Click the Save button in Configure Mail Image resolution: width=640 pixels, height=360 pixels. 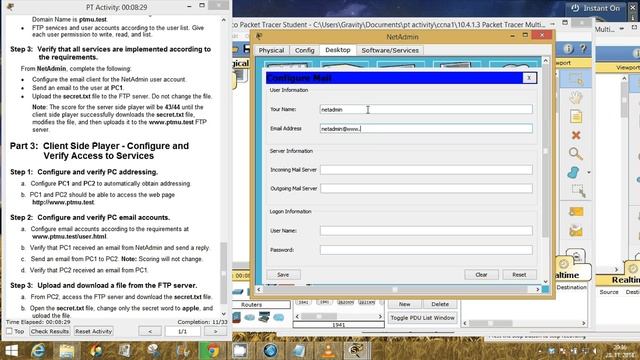283,275
